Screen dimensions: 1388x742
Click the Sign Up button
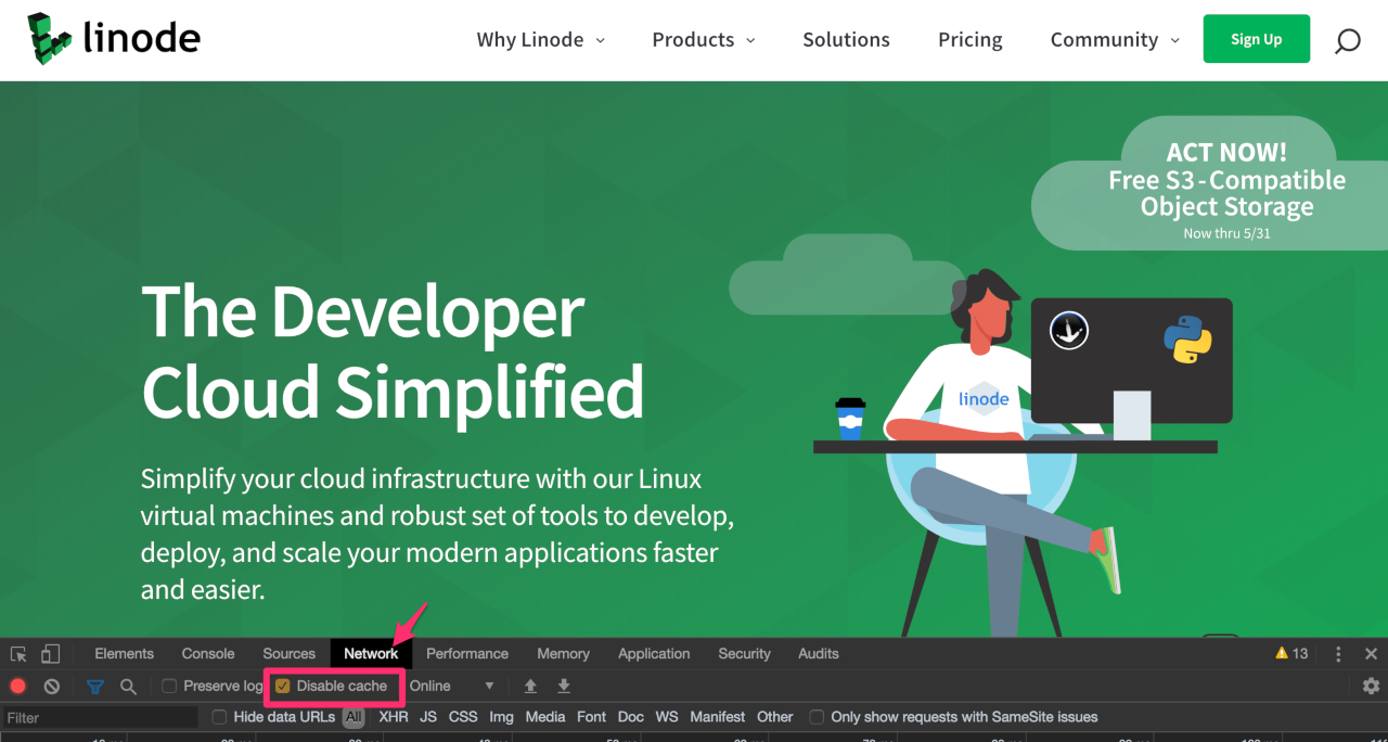(1256, 39)
